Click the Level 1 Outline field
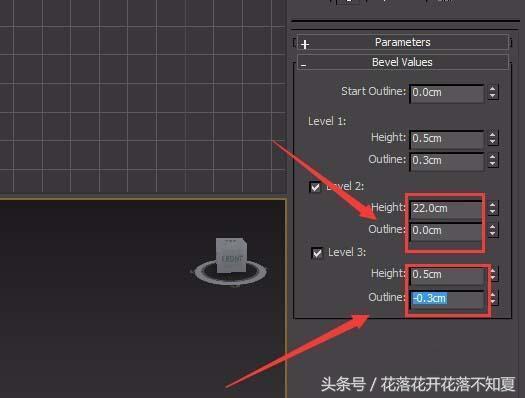Screen dimensions: 525x398 (447, 161)
